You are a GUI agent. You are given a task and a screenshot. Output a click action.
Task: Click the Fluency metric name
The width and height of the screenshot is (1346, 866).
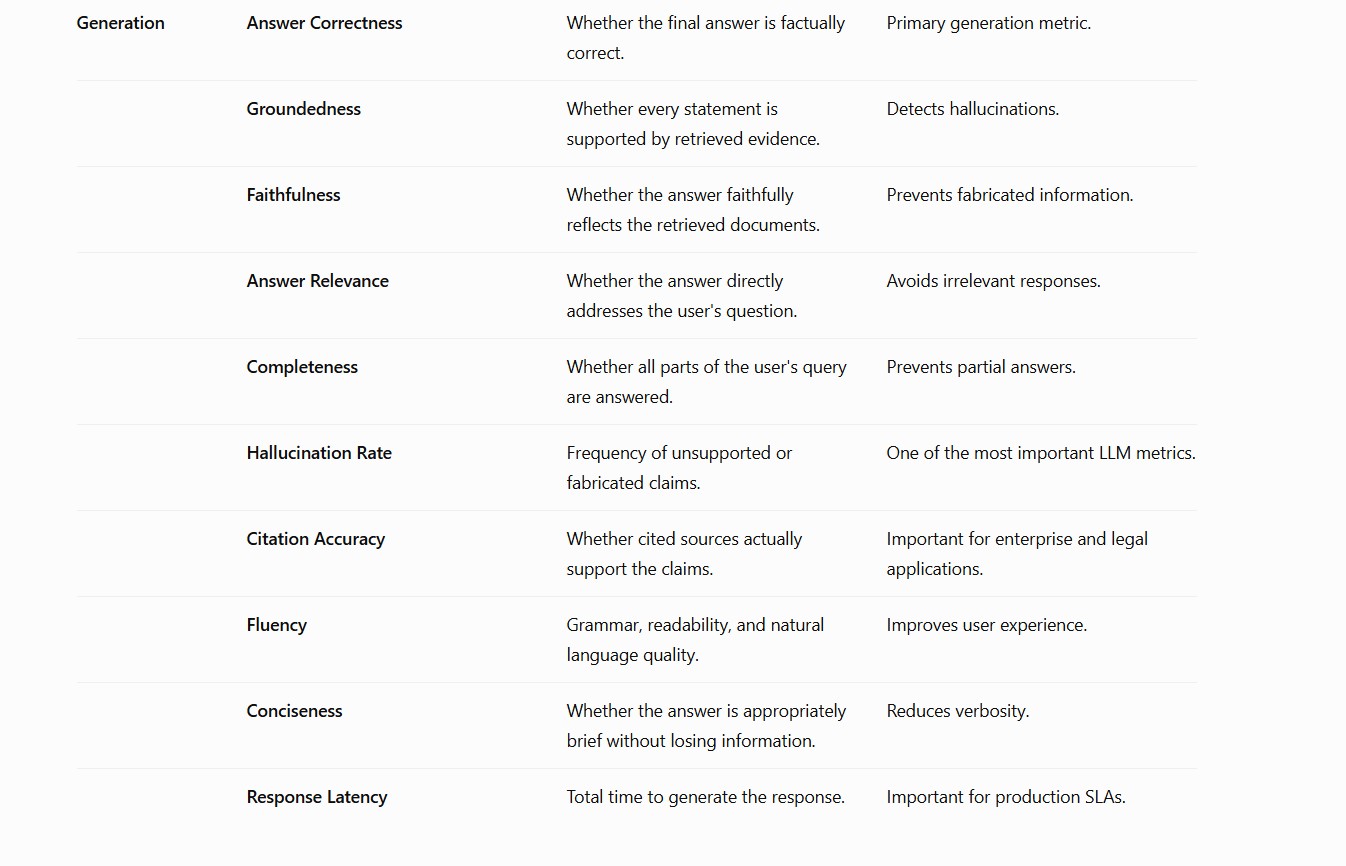(276, 625)
